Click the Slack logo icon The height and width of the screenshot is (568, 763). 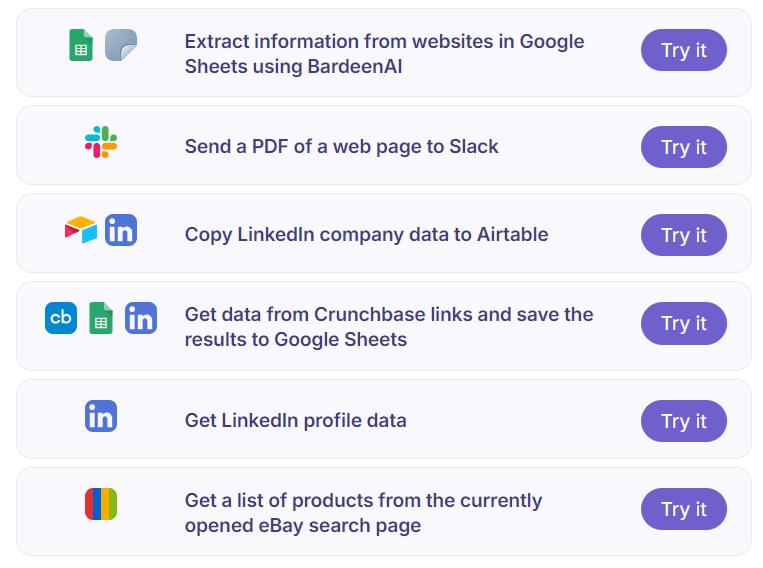pyautogui.click(x=101, y=142)
